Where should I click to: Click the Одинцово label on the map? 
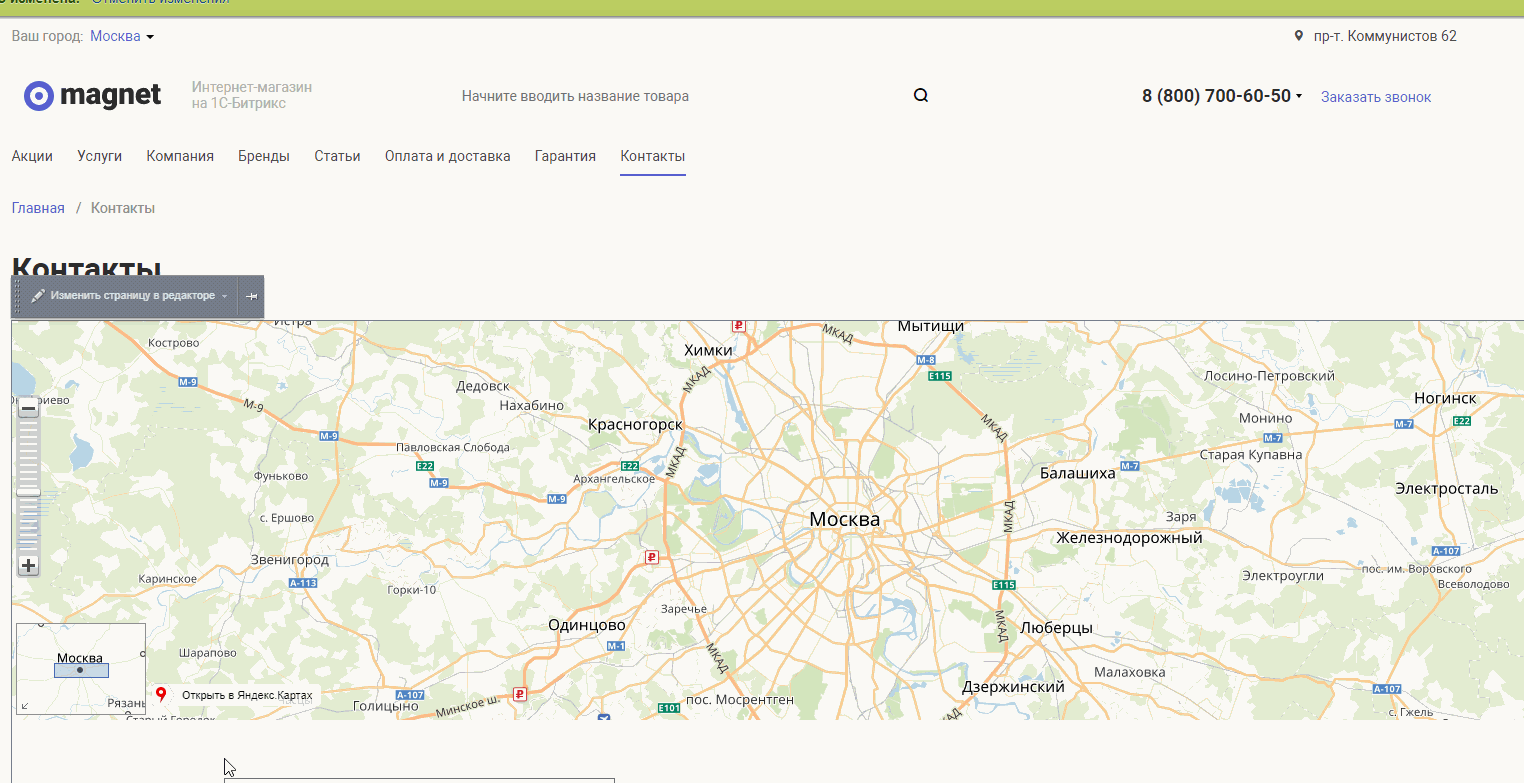coord(587,625)
